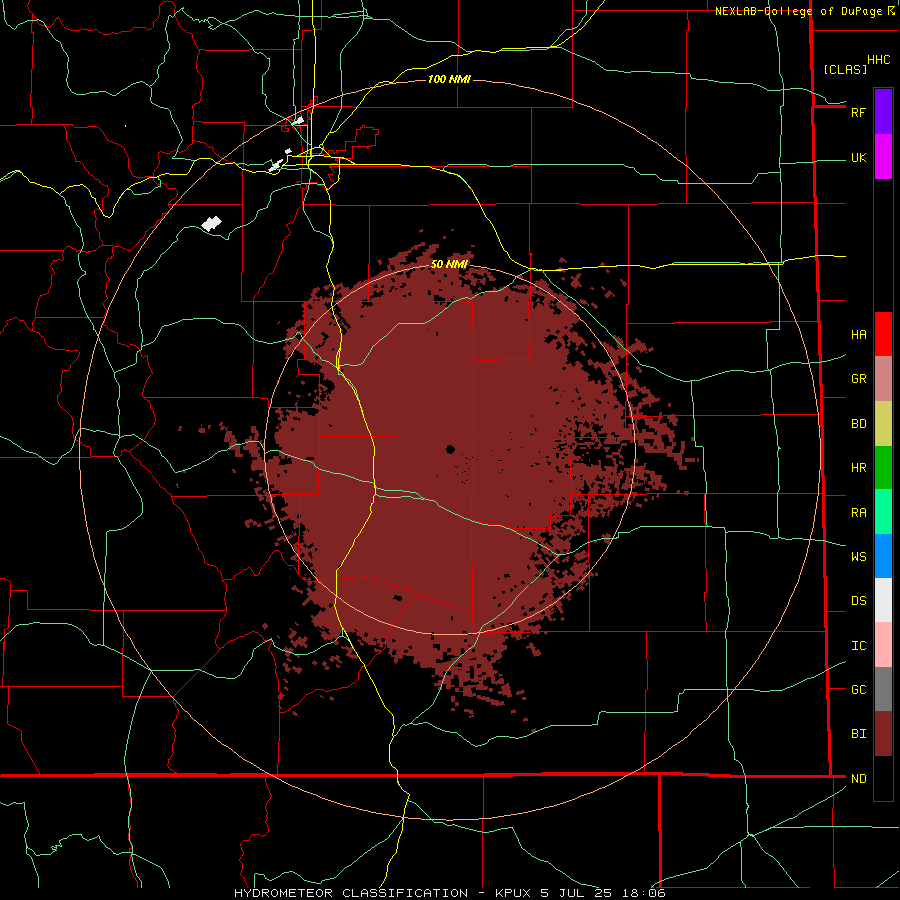
Task: Click the red HA legend color block
Action: point(883,334)
